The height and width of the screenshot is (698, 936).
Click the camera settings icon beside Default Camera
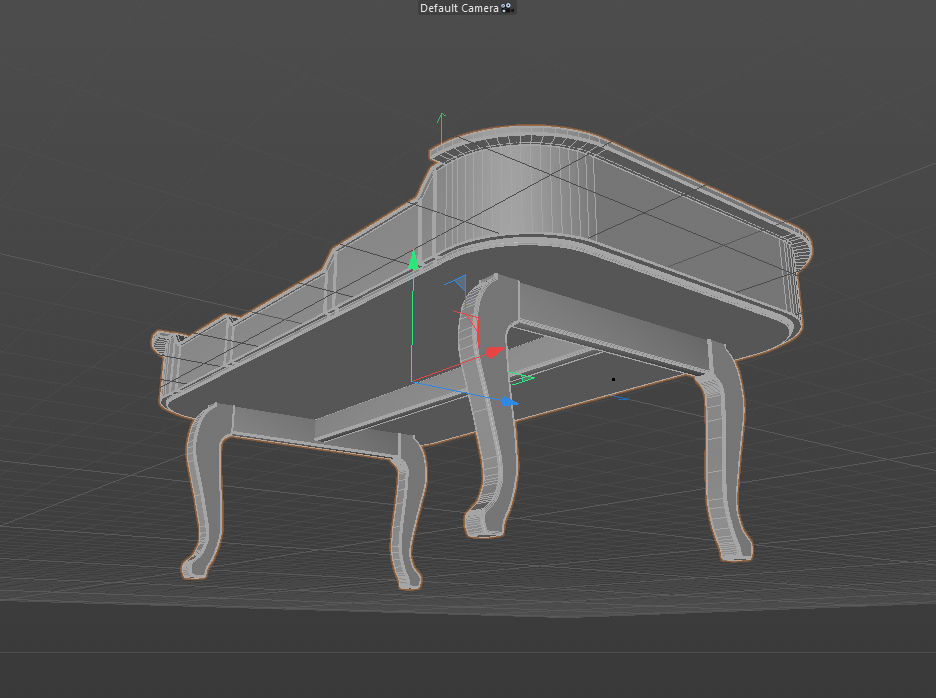point(505,8)
